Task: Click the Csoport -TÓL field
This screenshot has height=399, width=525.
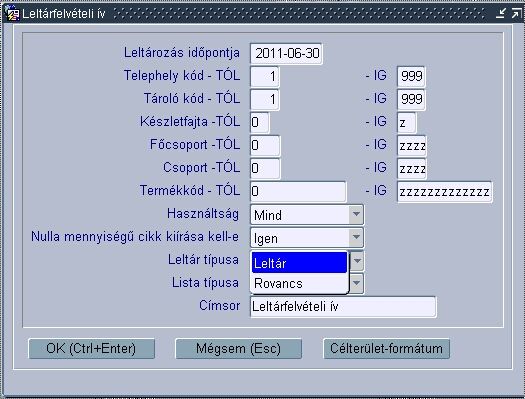Action: point(265,169)
